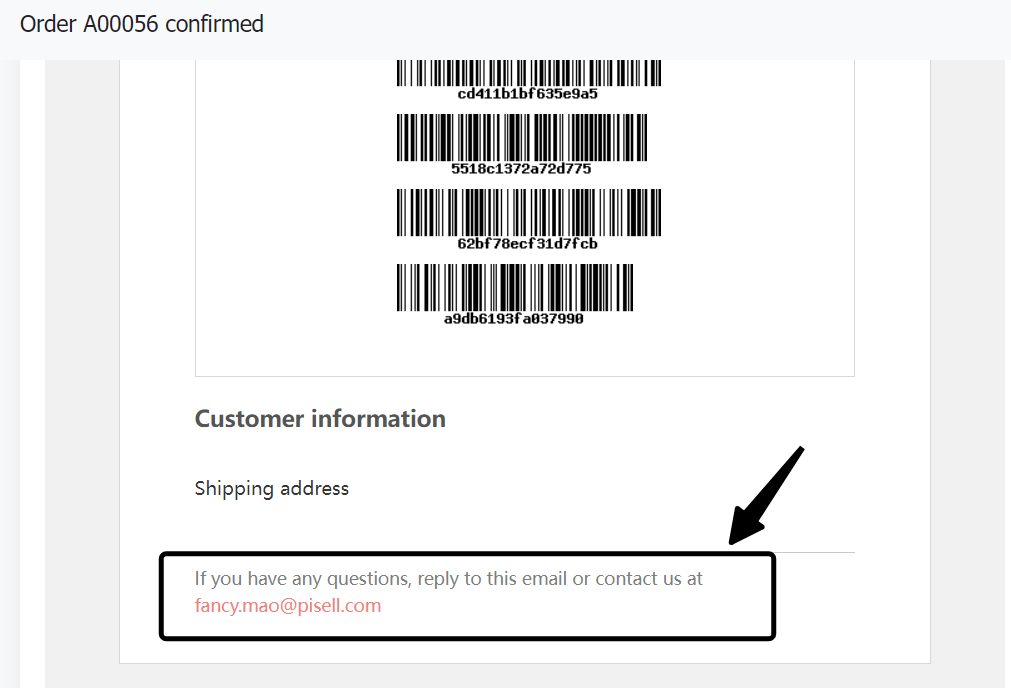Click the Customer information heading
The image size is (1011, 688).
coord(320,418)
